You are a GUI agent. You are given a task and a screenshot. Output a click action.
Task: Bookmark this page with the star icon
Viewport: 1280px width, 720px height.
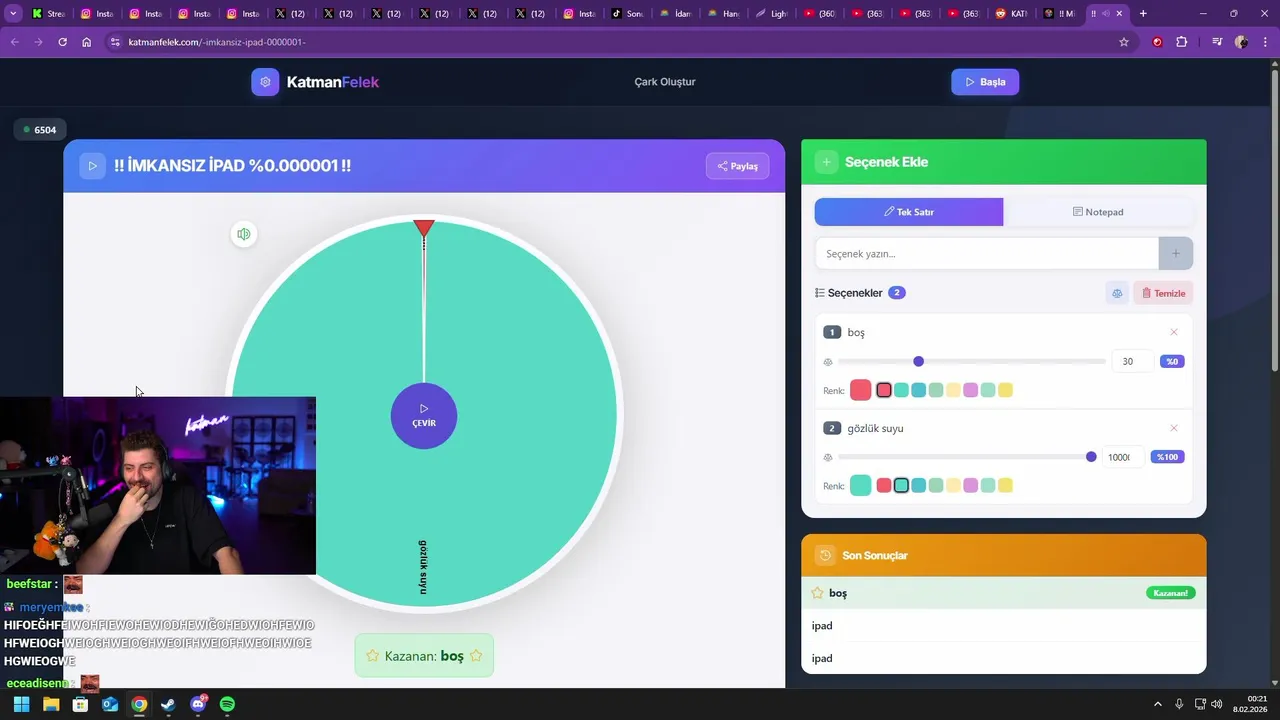point(1124,42)
